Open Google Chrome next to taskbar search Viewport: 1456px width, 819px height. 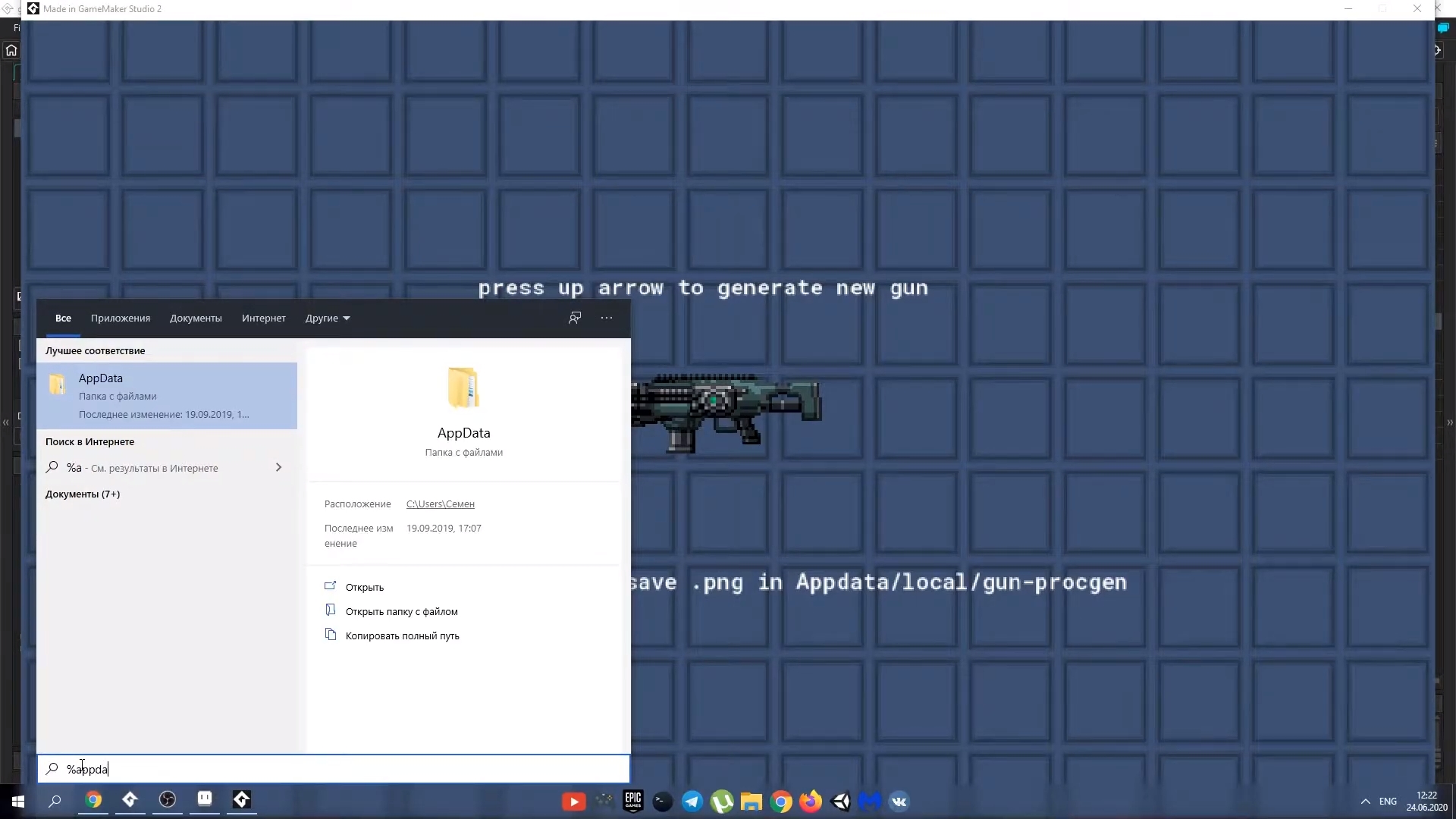(93, 800)
